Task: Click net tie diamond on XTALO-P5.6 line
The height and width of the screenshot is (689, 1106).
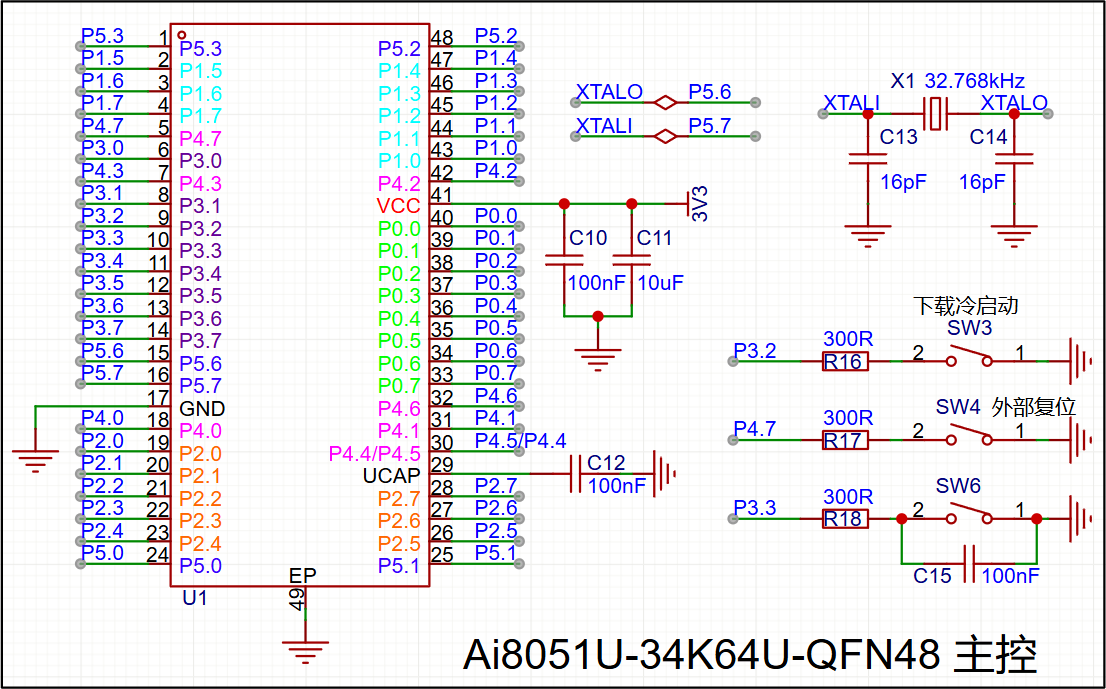Action: click(665, 103)
